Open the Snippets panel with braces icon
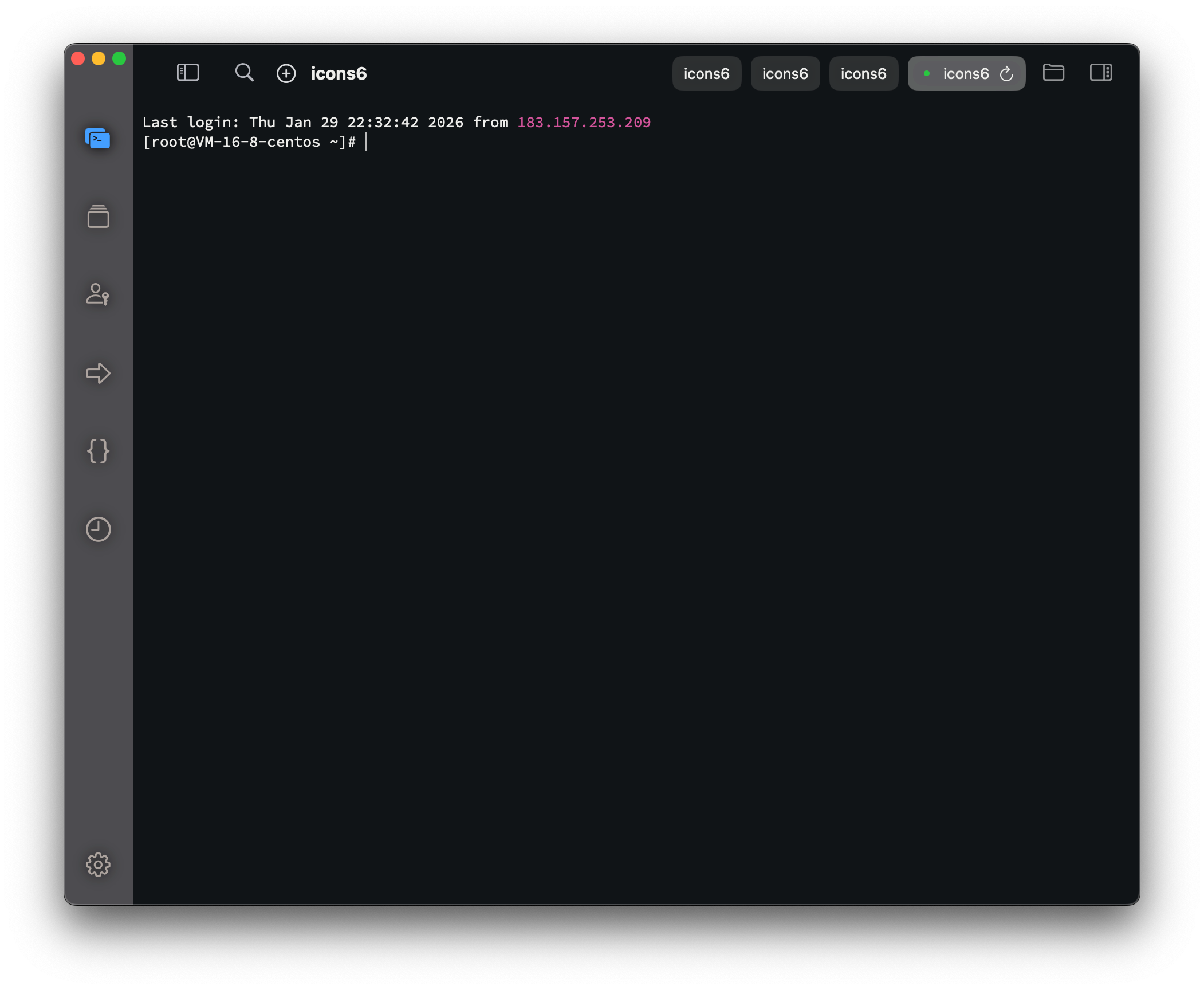This screenshot has height=990, width=1204. pyautogui.click(x=98, y=451)
